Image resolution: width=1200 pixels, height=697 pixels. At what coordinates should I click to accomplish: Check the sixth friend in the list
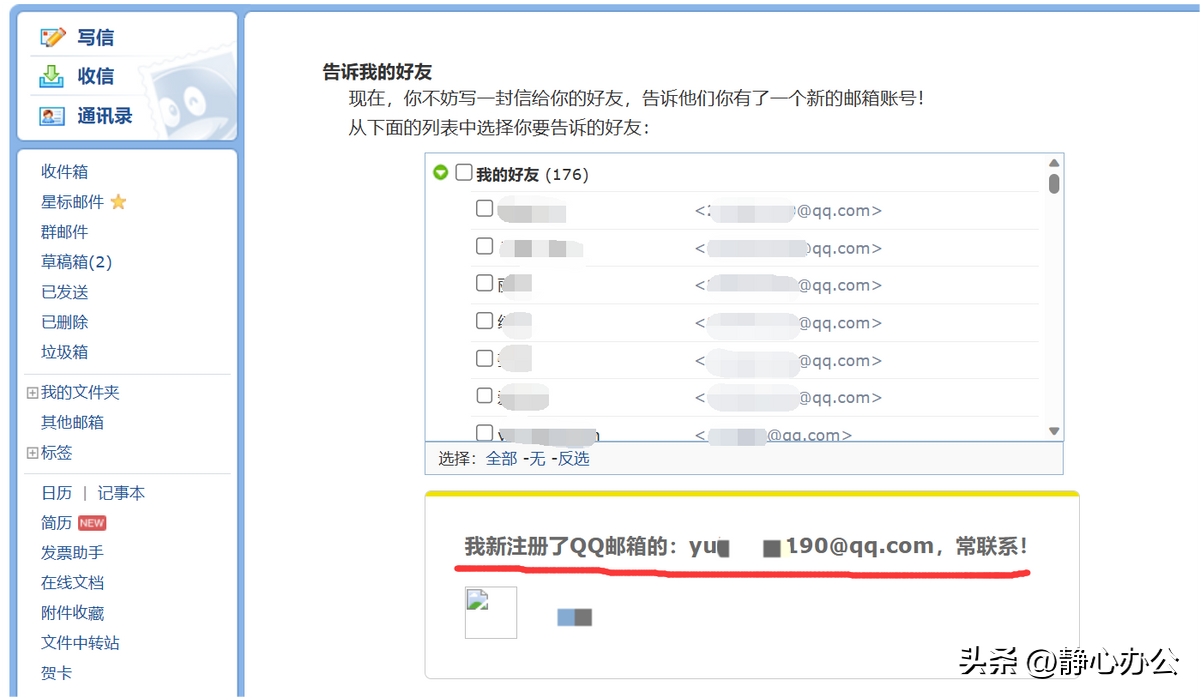click(484, 395)
